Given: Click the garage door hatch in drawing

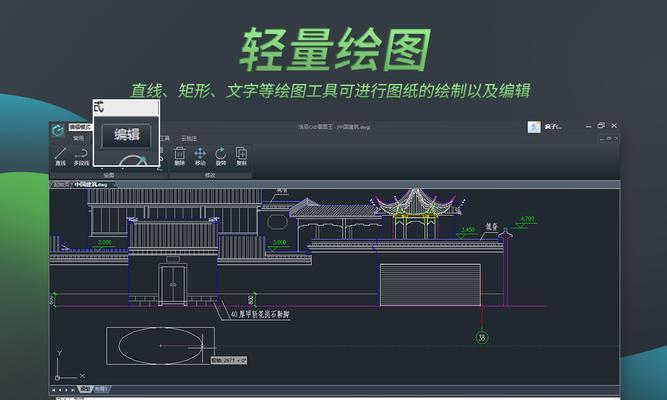Looking at the screenshot, I should [430, 285].
